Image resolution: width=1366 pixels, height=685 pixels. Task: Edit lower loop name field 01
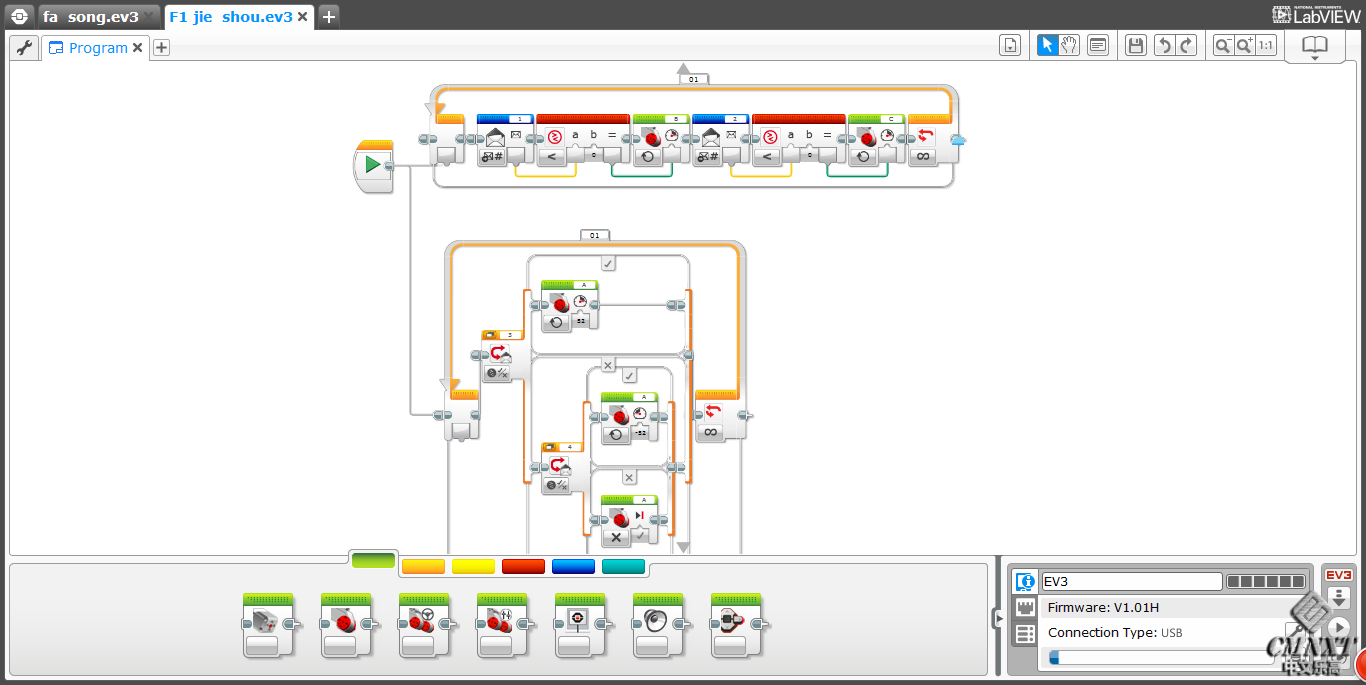click(594, 235)
